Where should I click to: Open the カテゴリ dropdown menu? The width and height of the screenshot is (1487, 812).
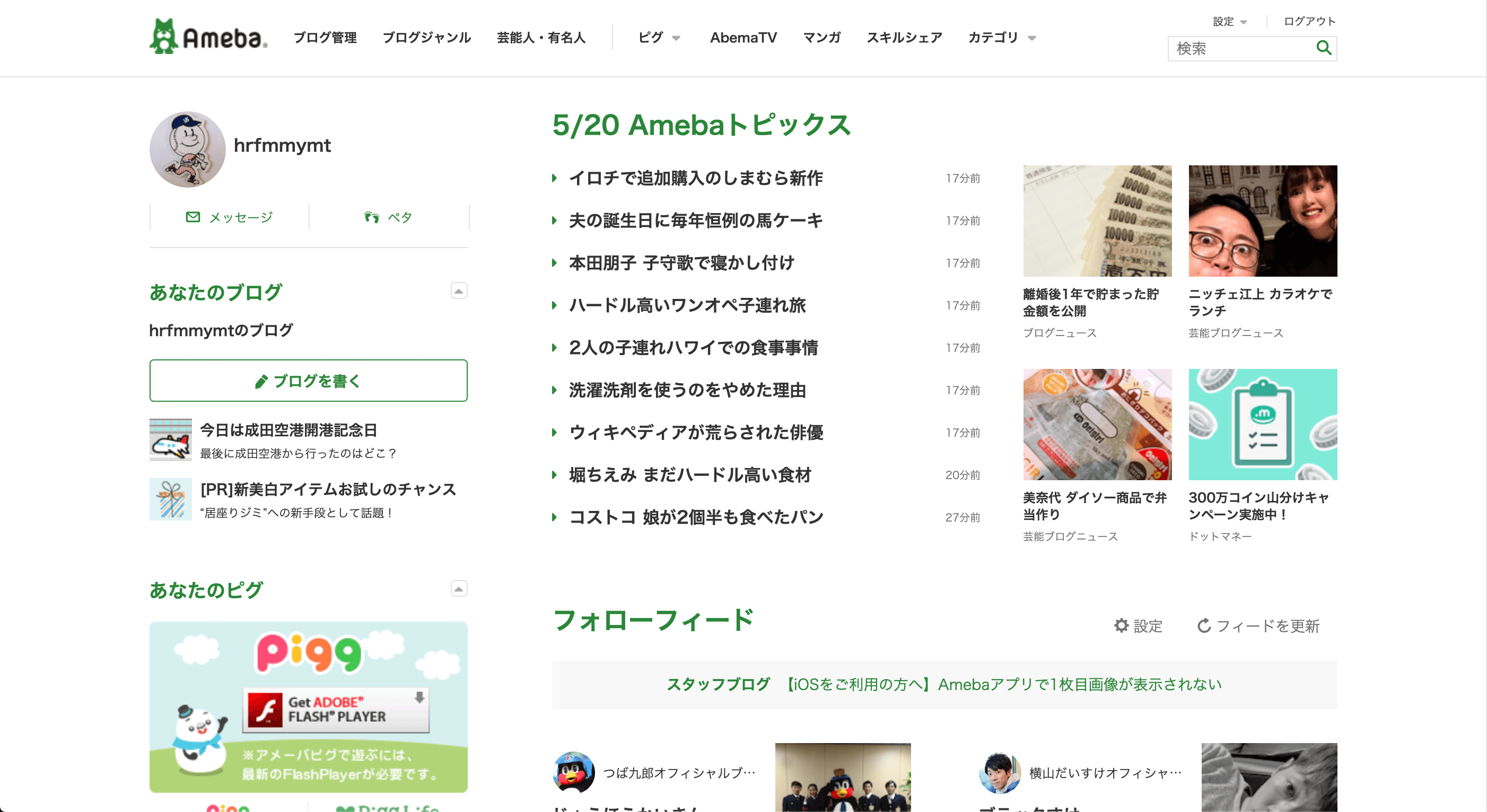tap(1002, 38)
